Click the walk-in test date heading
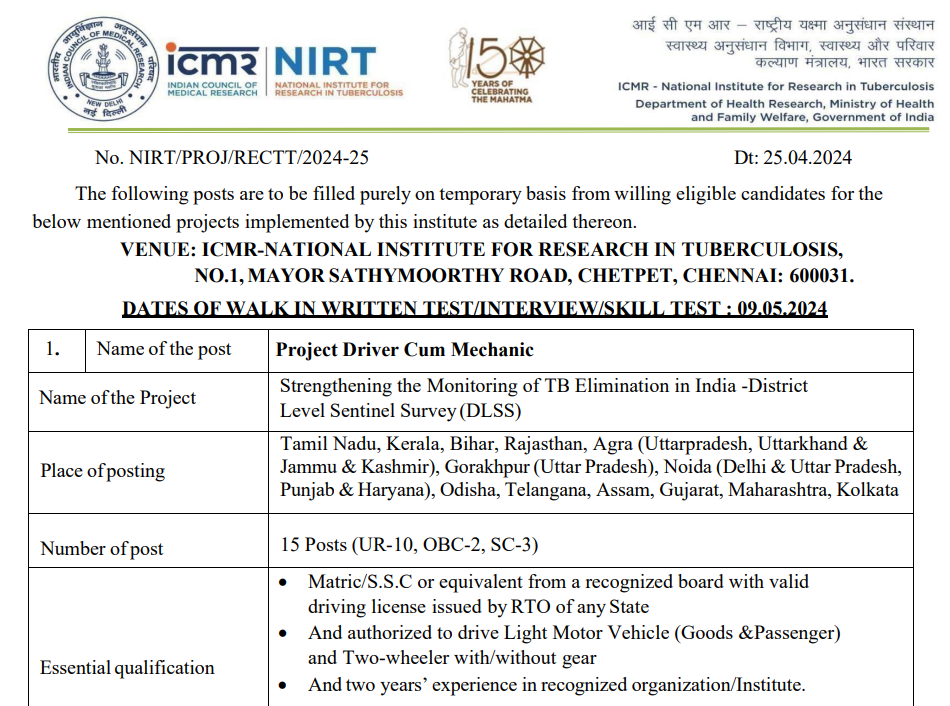Viewport: 950px width, 706px height. (474, 308)
